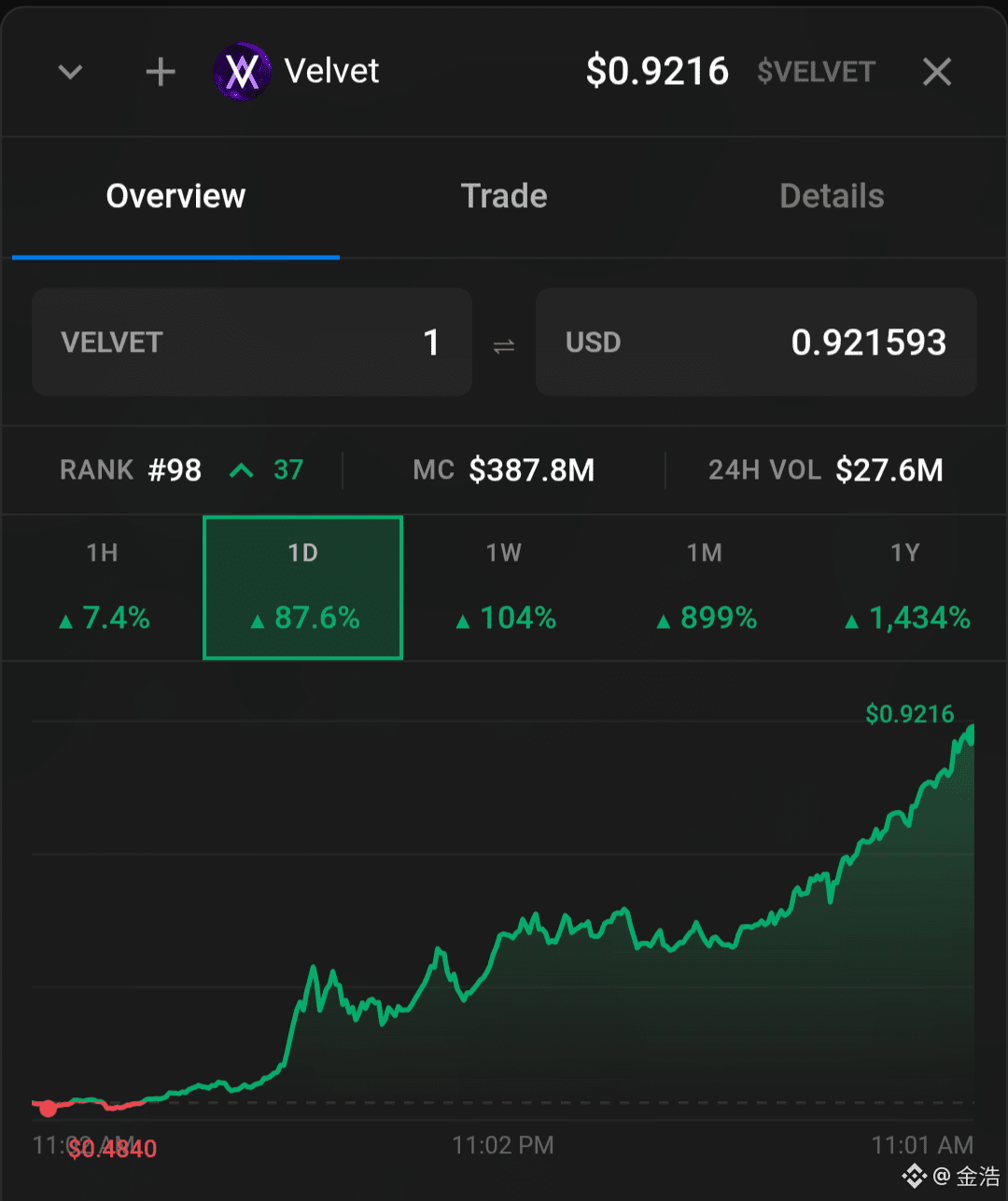Click the $0.4840 starting price label

tap(112, 1149)
